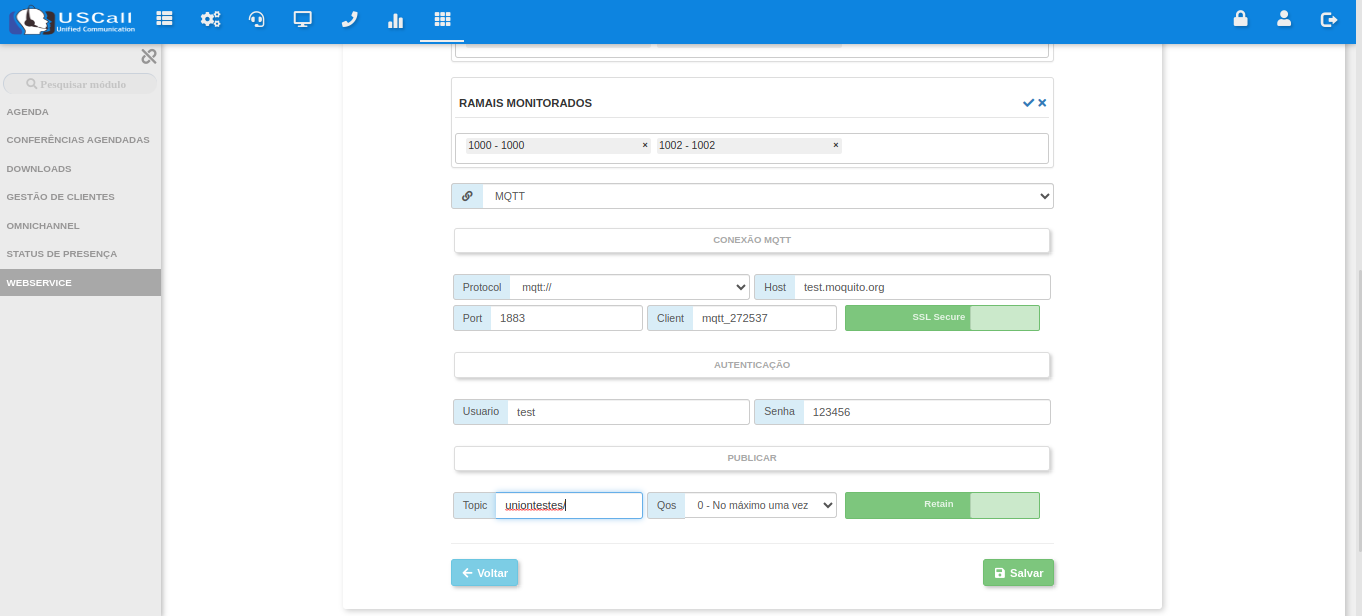Click the Senha input field
This screenshot has height=616, width=1362.
pyautogui.click(x=927, y=412)
